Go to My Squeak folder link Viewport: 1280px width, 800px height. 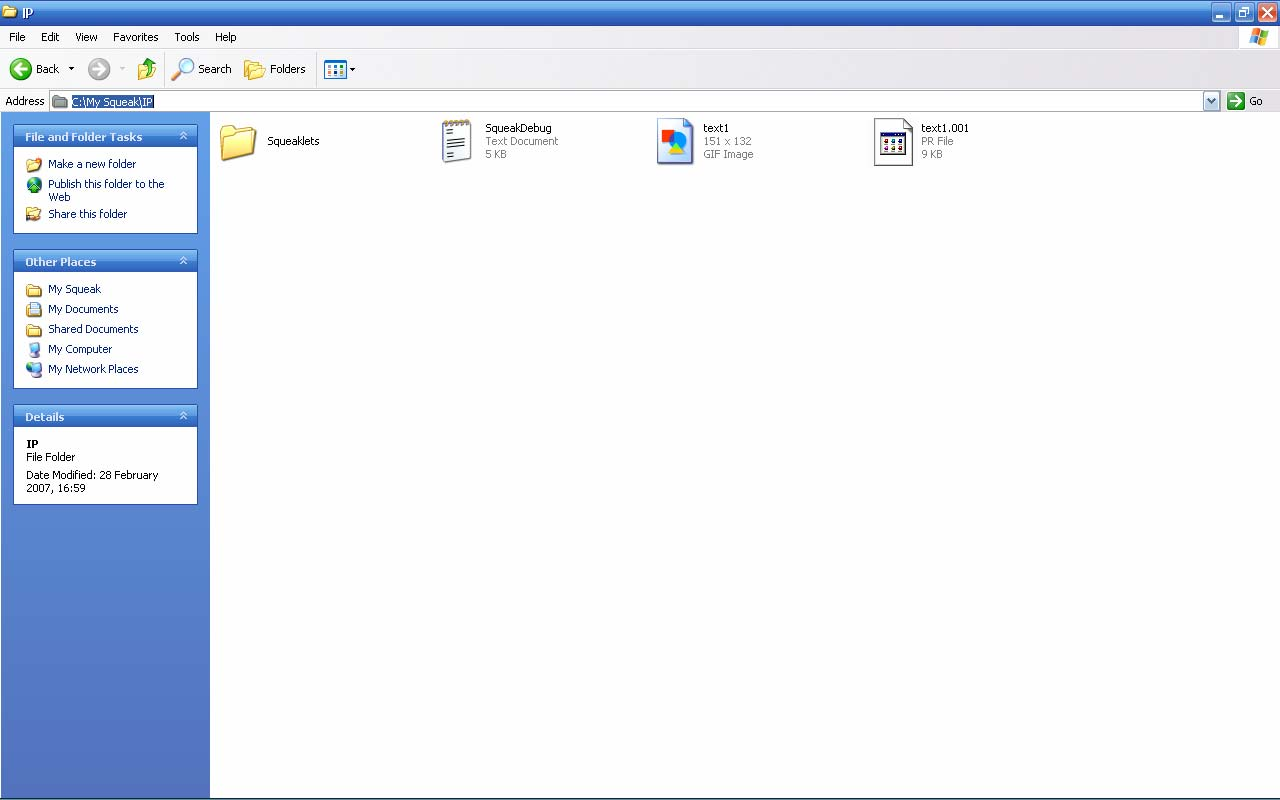tap(74, 289)
